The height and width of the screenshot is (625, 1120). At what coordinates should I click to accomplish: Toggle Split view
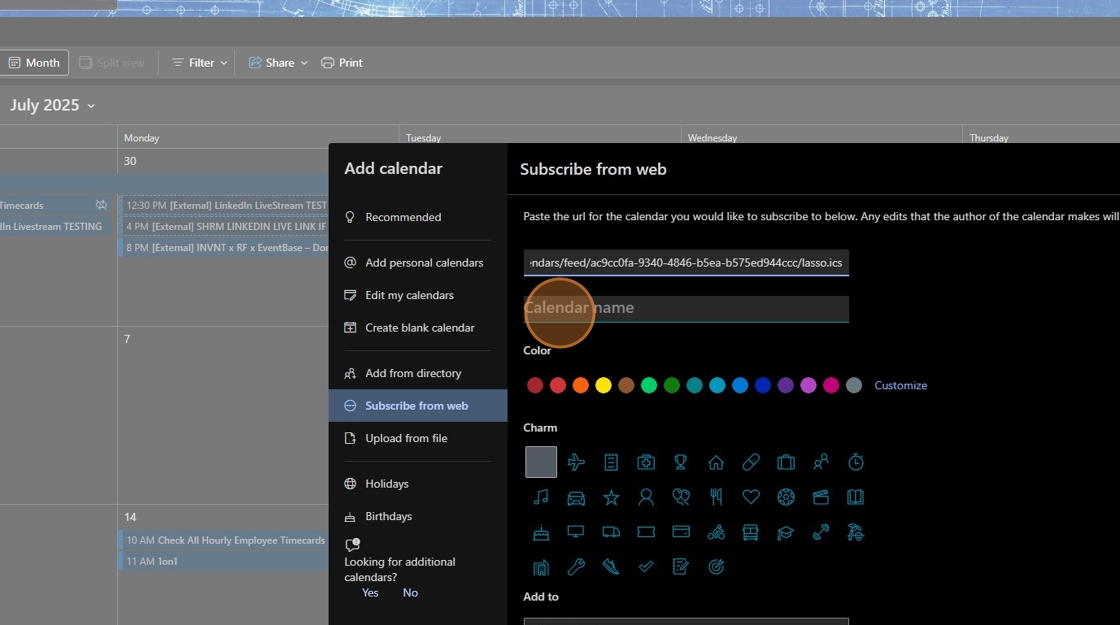click(x=112, y=63)
